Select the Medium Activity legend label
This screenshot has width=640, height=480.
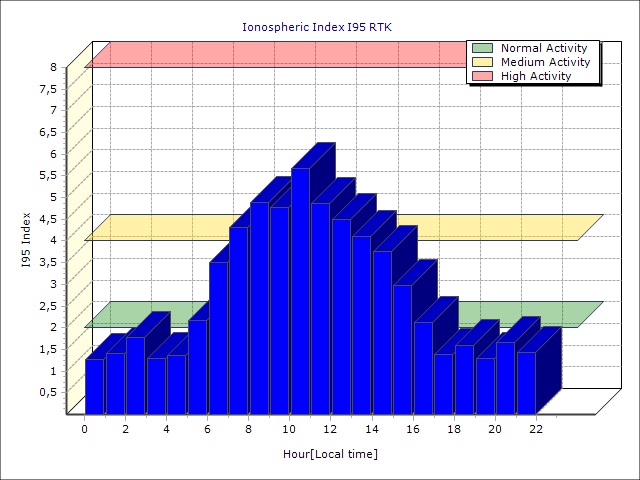545,62
